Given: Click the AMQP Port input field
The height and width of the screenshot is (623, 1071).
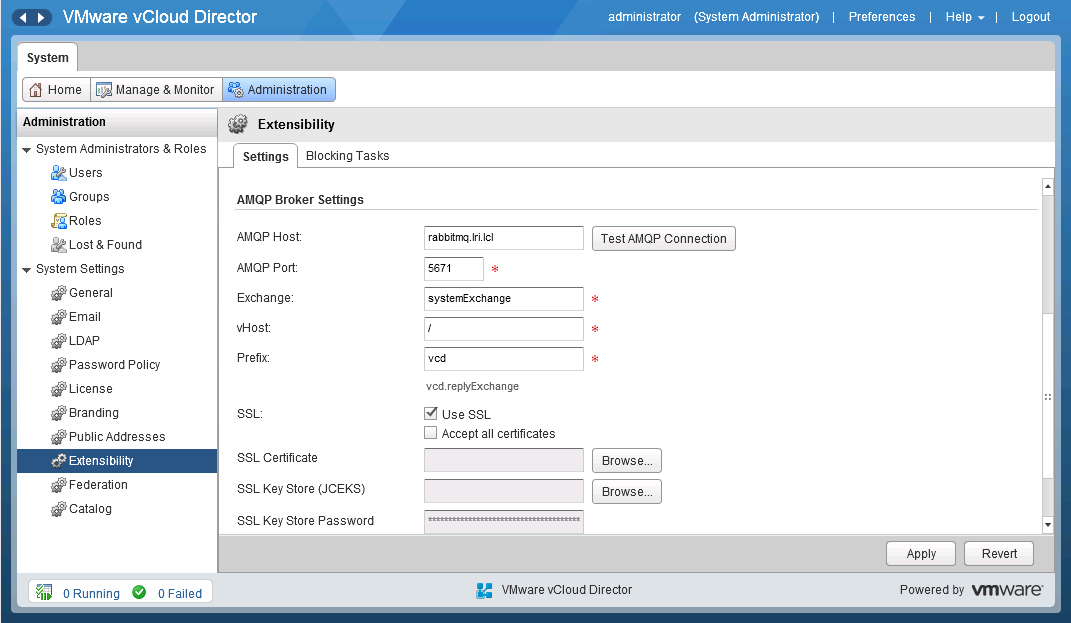Looking at the screenshot, I should [454, 268].
